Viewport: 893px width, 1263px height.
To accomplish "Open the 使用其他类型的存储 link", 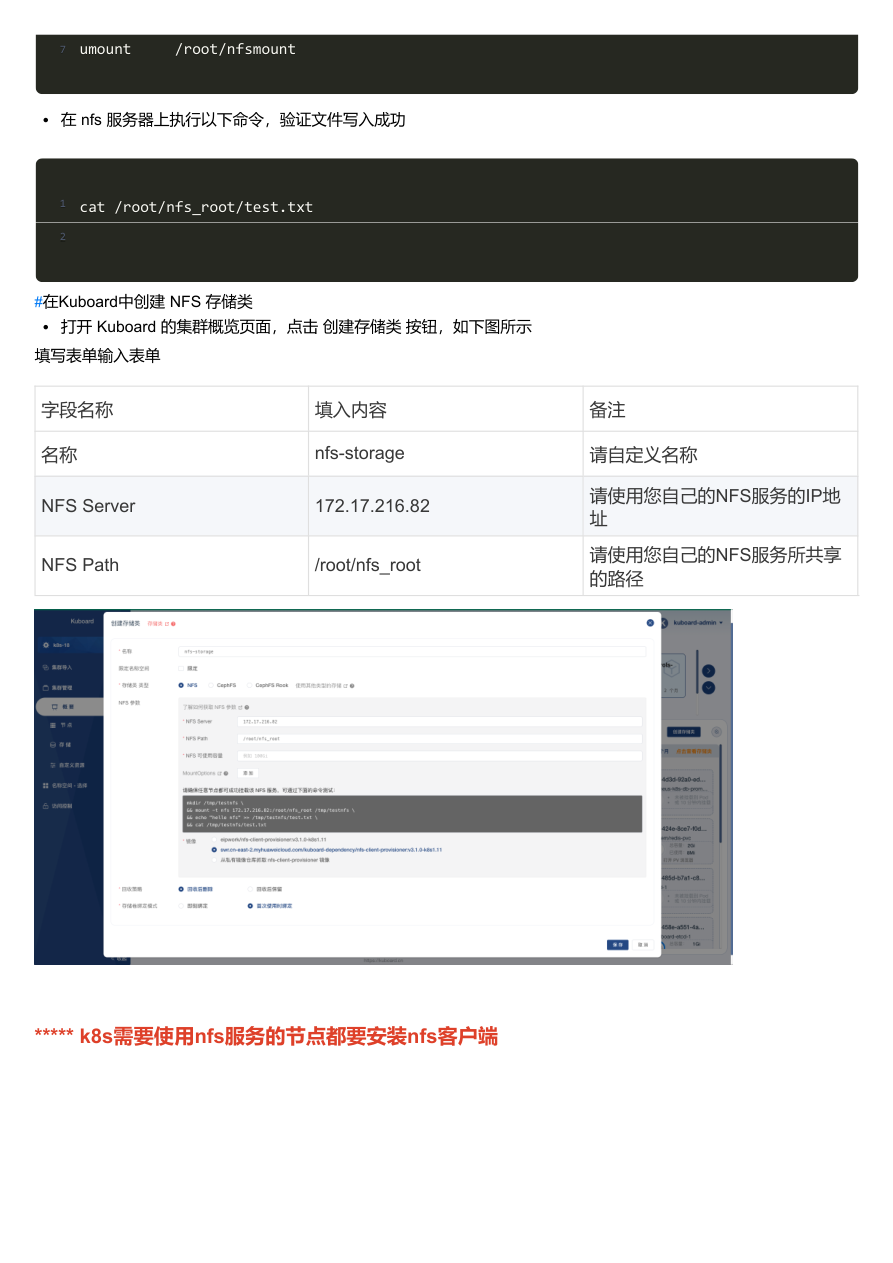I will coord(319,685).
